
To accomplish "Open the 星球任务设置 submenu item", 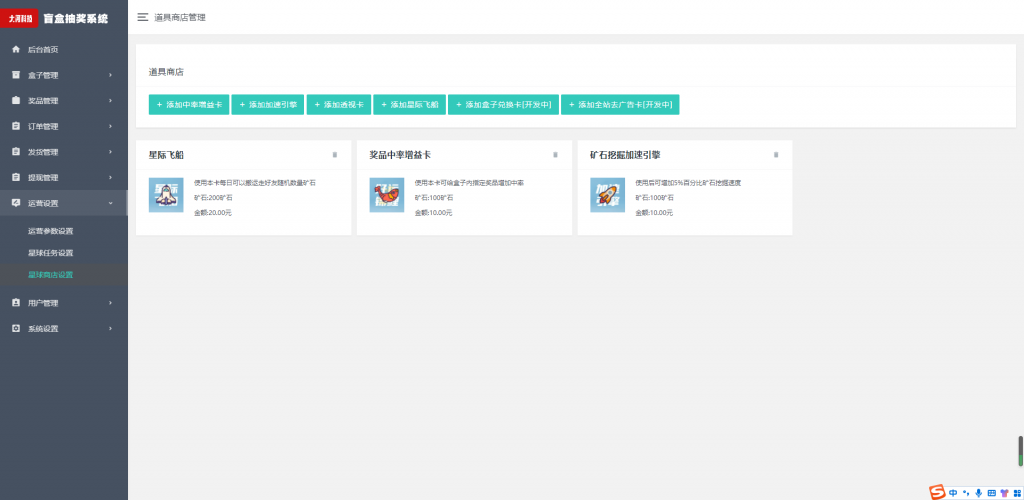I will tap(50, 253).
